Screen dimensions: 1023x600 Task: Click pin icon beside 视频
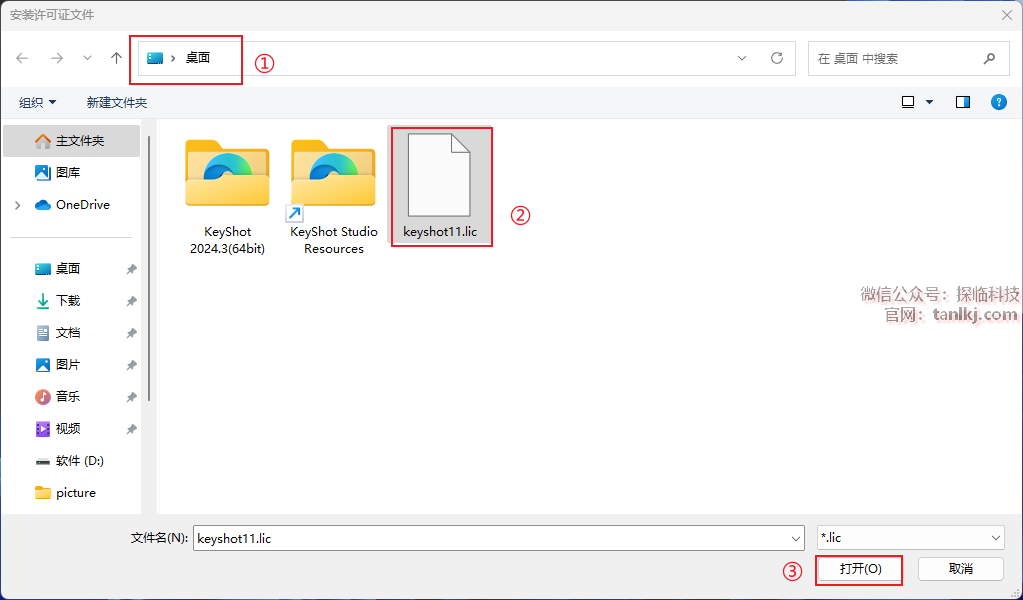pos(131,428)
